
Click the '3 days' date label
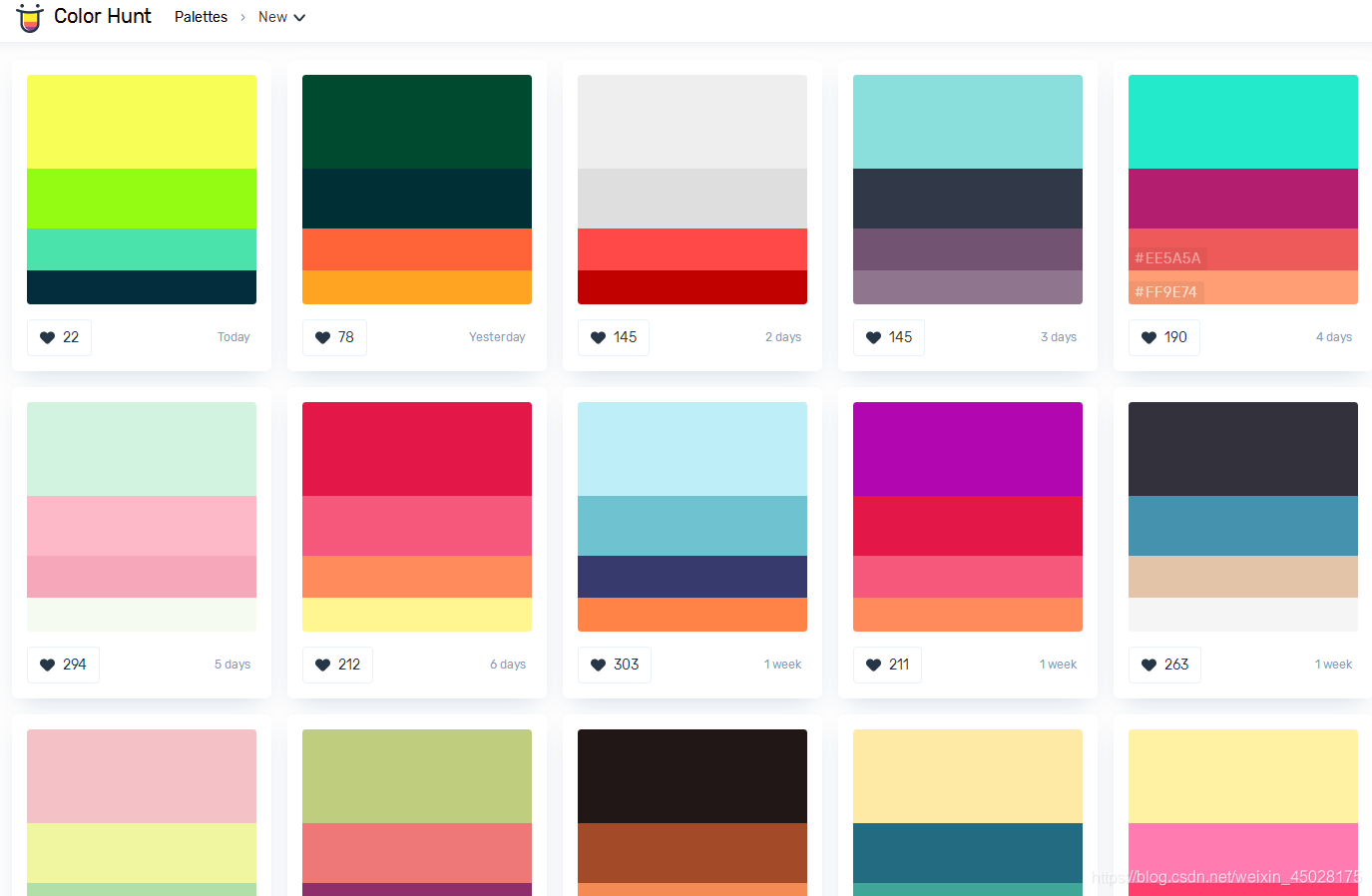(x=1059, y=337)
